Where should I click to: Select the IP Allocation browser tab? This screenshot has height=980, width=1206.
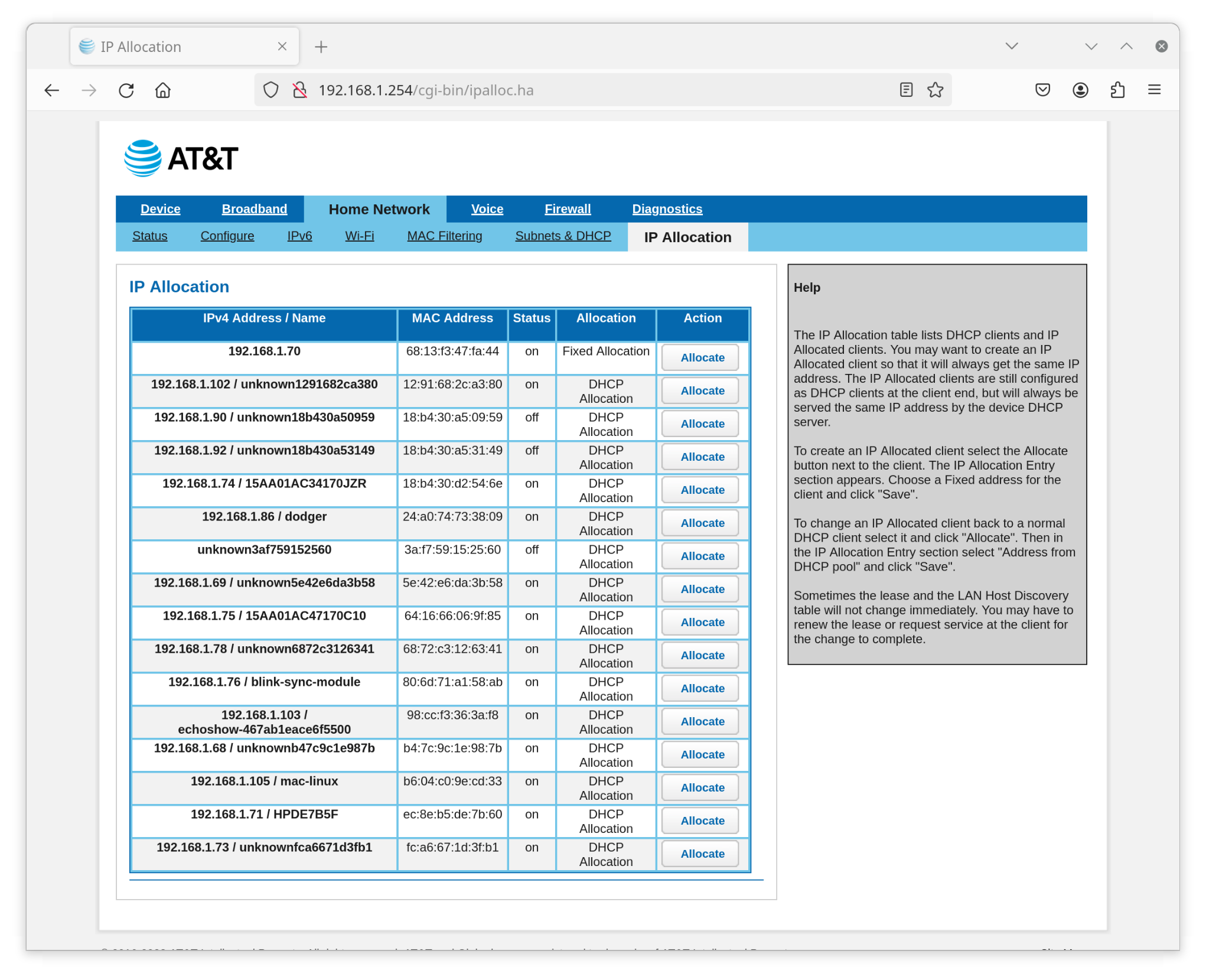pos(184,47)
